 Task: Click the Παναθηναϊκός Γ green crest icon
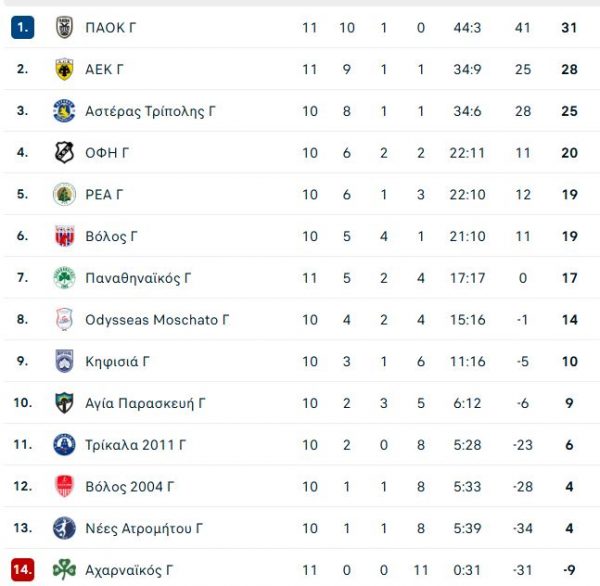pyautogui.click(x=64, y=278)
